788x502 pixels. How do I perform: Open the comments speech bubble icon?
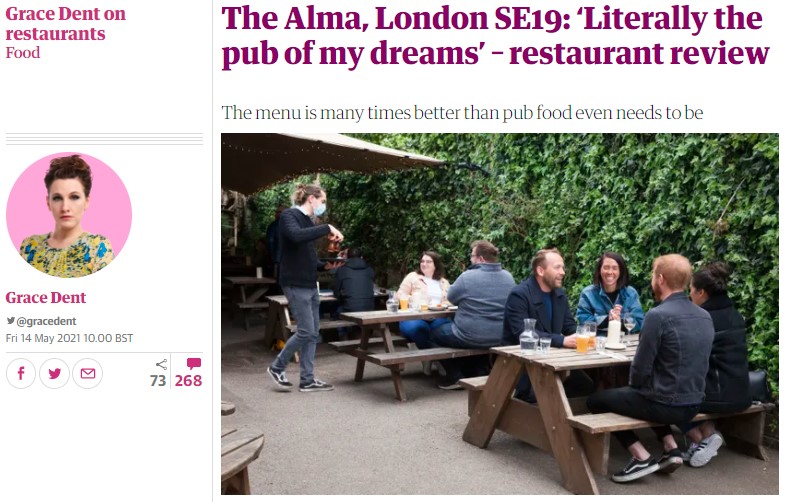(193, 363)
